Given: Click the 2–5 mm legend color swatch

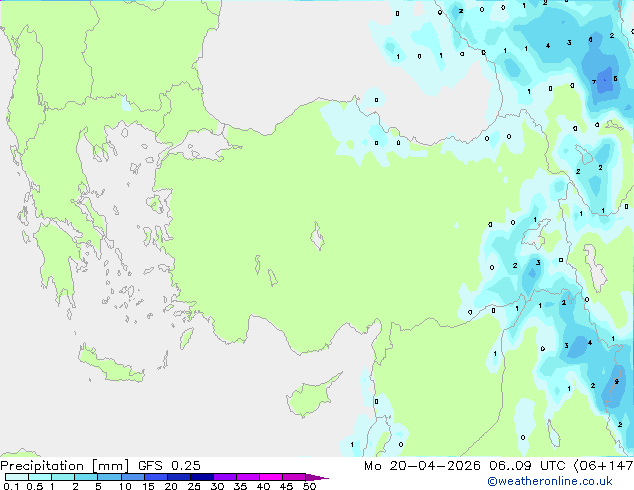Looking at the screenshot, I should [86, 477].
